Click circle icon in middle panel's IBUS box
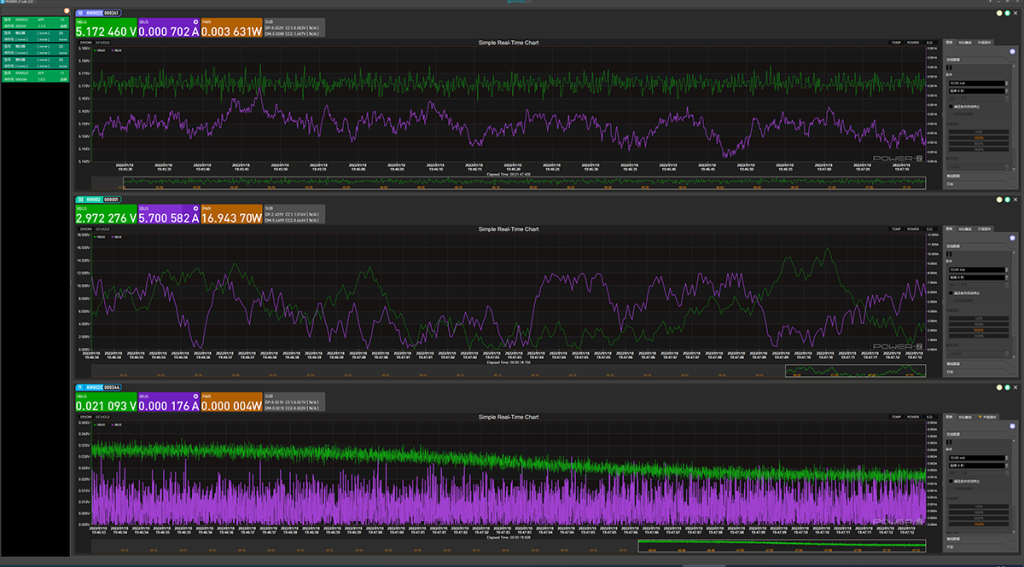Viewport: 1024px width, 567px height. (195, 208)
